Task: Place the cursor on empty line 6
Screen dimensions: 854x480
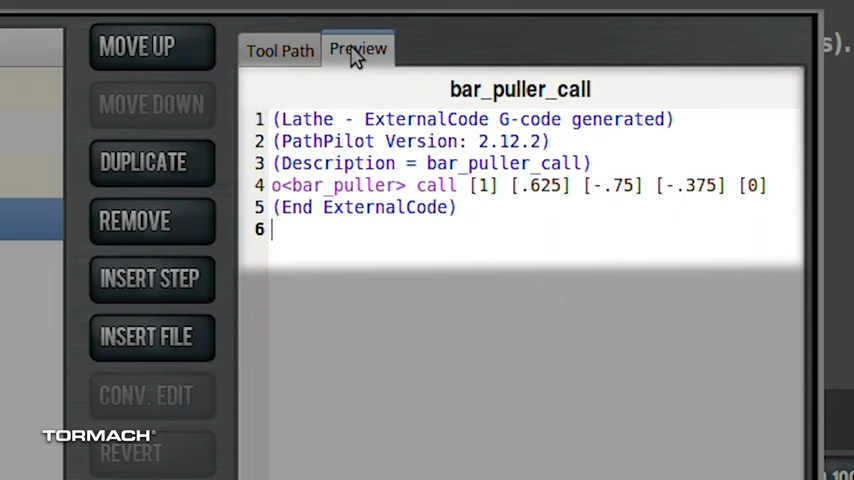Action: [x=400, y=229]
